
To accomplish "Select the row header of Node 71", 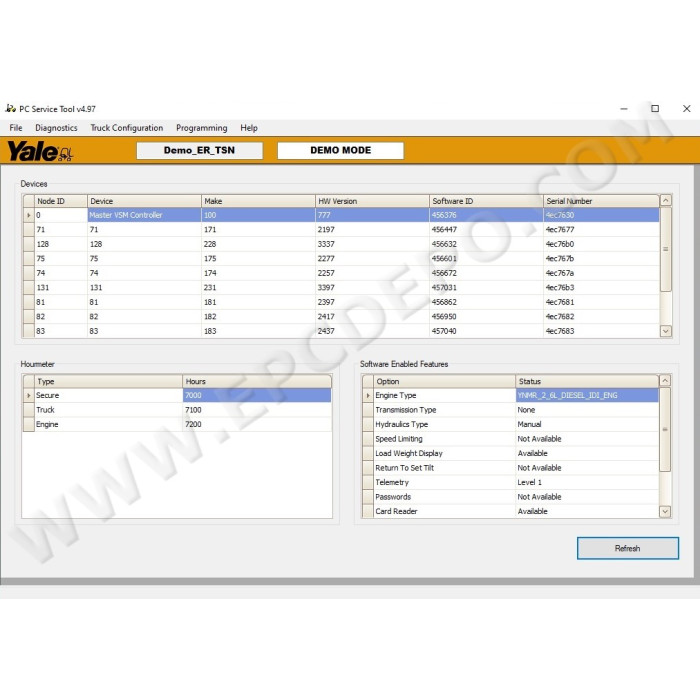I will click(x=29, y=229).
